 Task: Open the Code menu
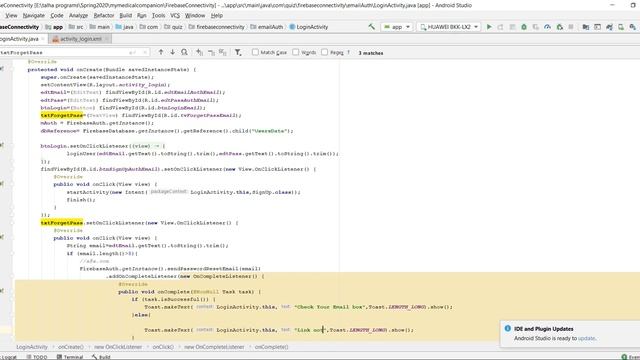57,16
